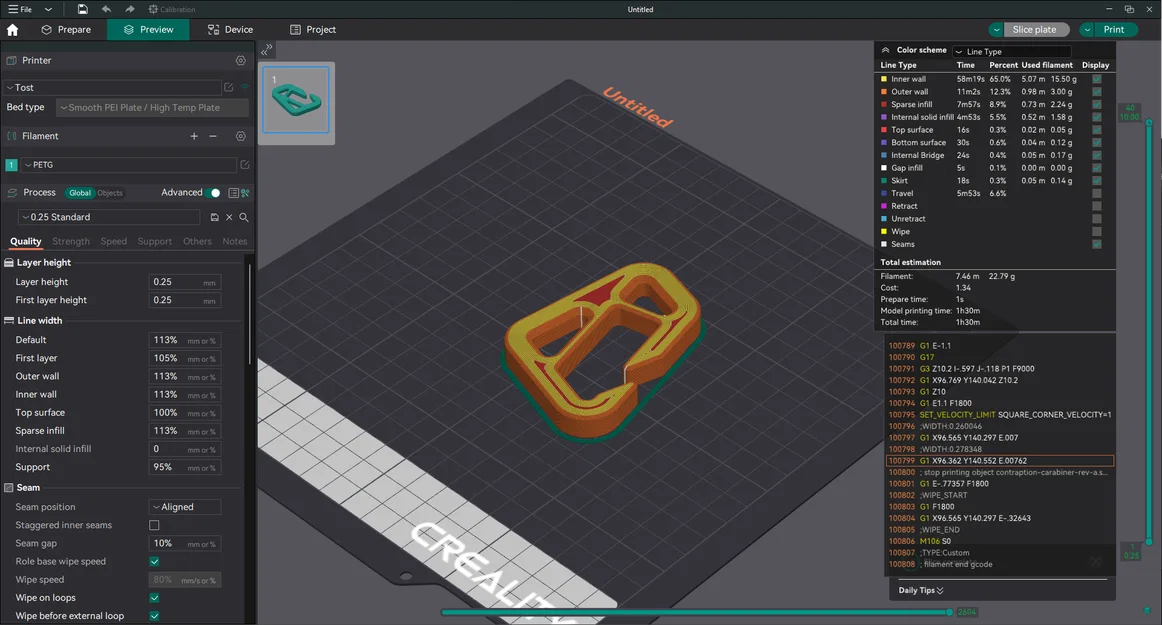Search process settings with magnifier icon

click(x=244, y=217)
